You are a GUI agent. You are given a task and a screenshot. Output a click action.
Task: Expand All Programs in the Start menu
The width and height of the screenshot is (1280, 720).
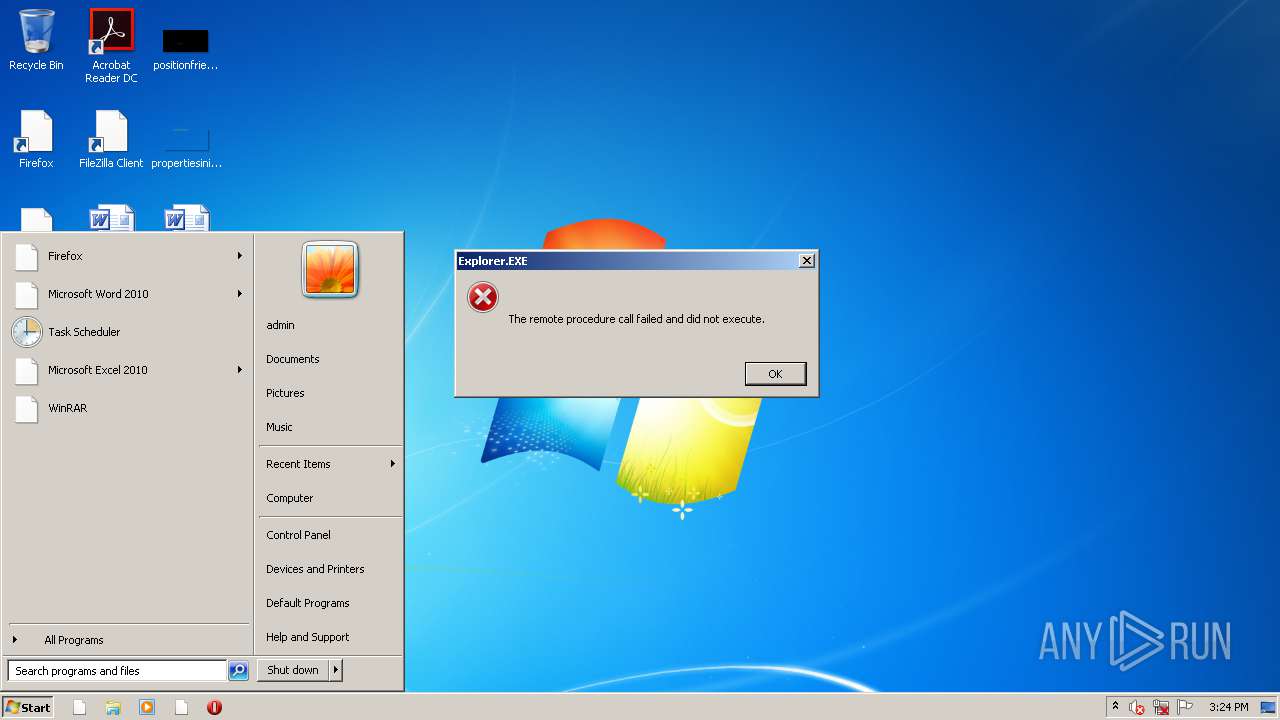click(x=128, y=640)
